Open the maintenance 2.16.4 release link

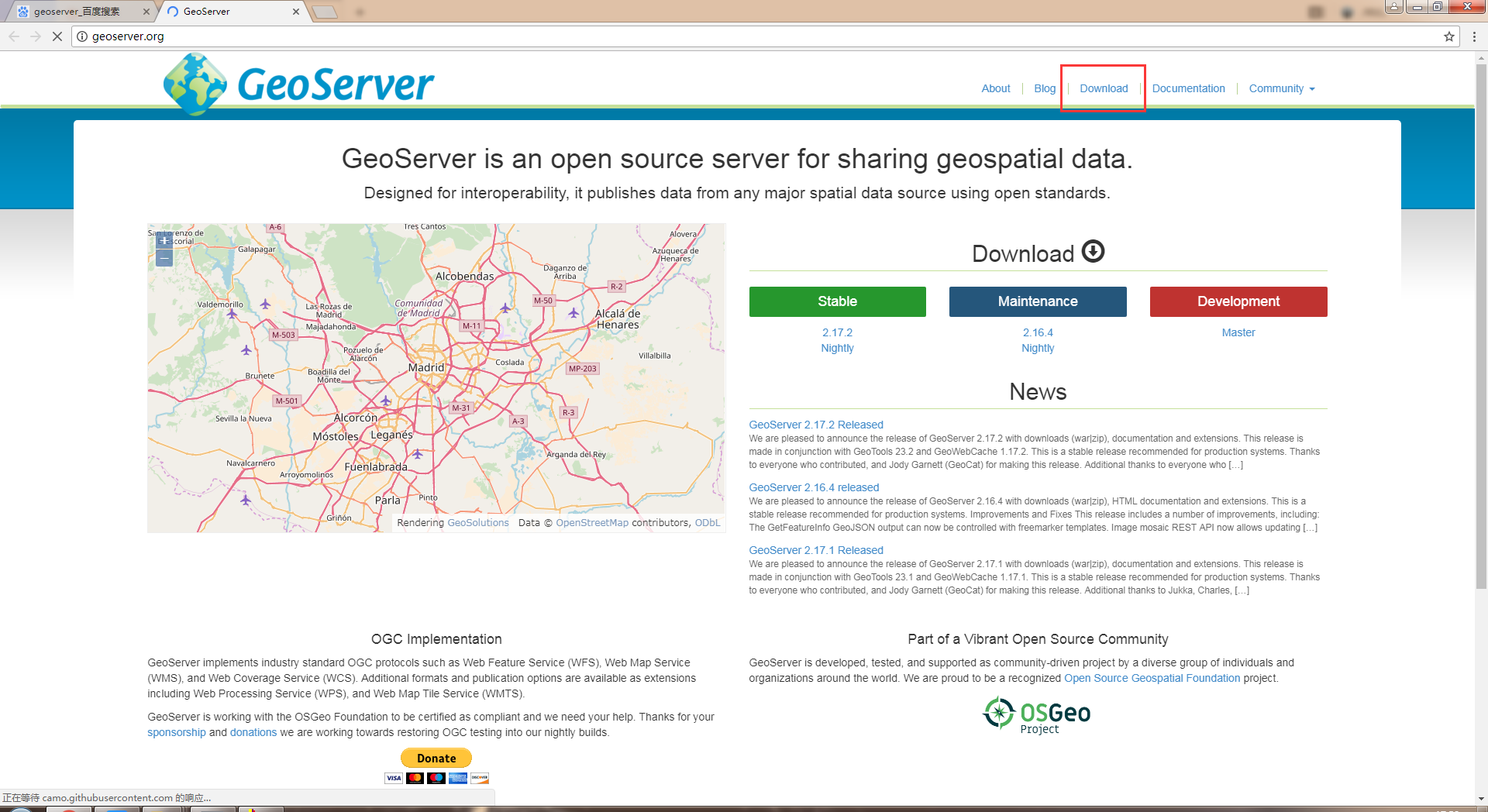tap(1038, 332)
